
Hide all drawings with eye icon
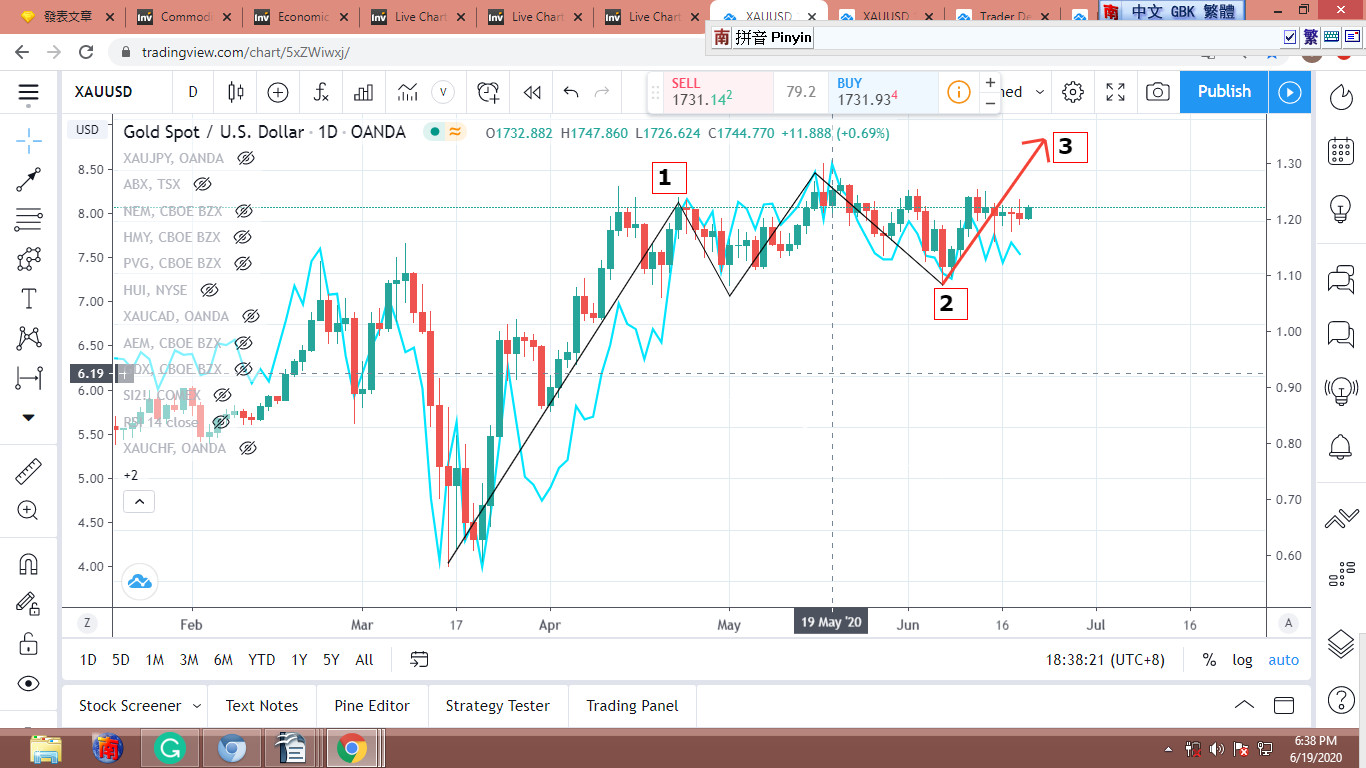28,684
